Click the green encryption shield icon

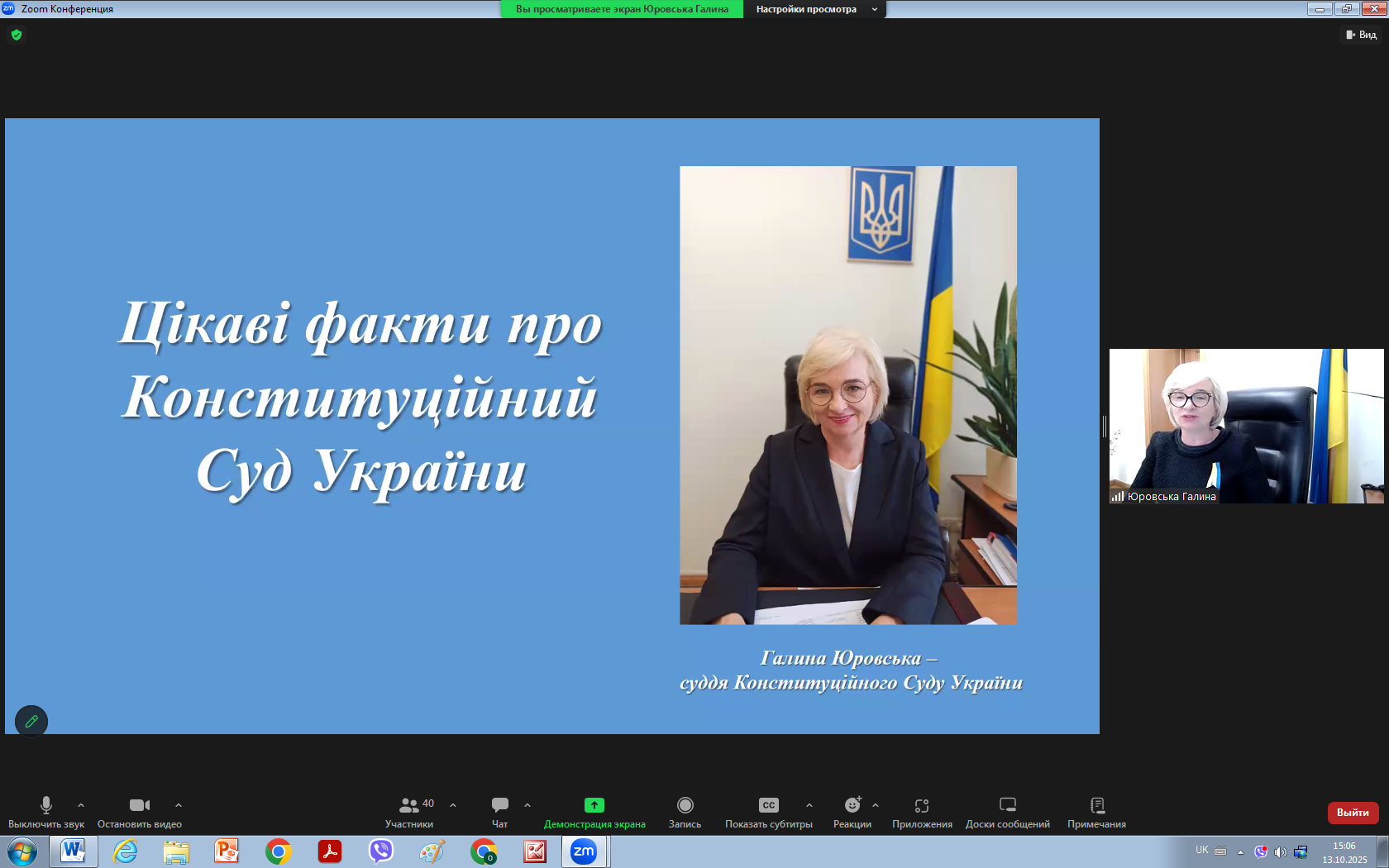point(17,35)
